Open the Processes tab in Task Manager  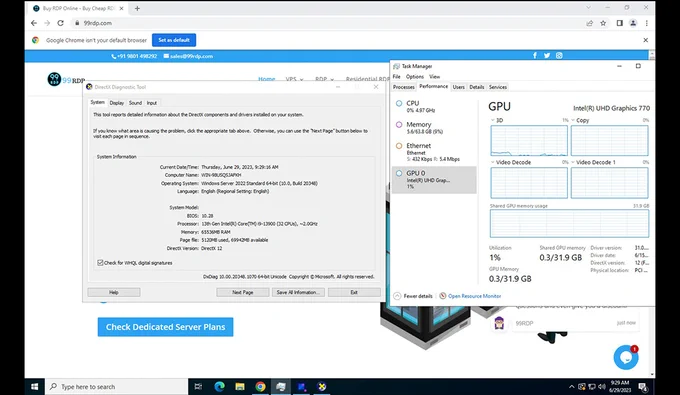click(x=403, y=87)
